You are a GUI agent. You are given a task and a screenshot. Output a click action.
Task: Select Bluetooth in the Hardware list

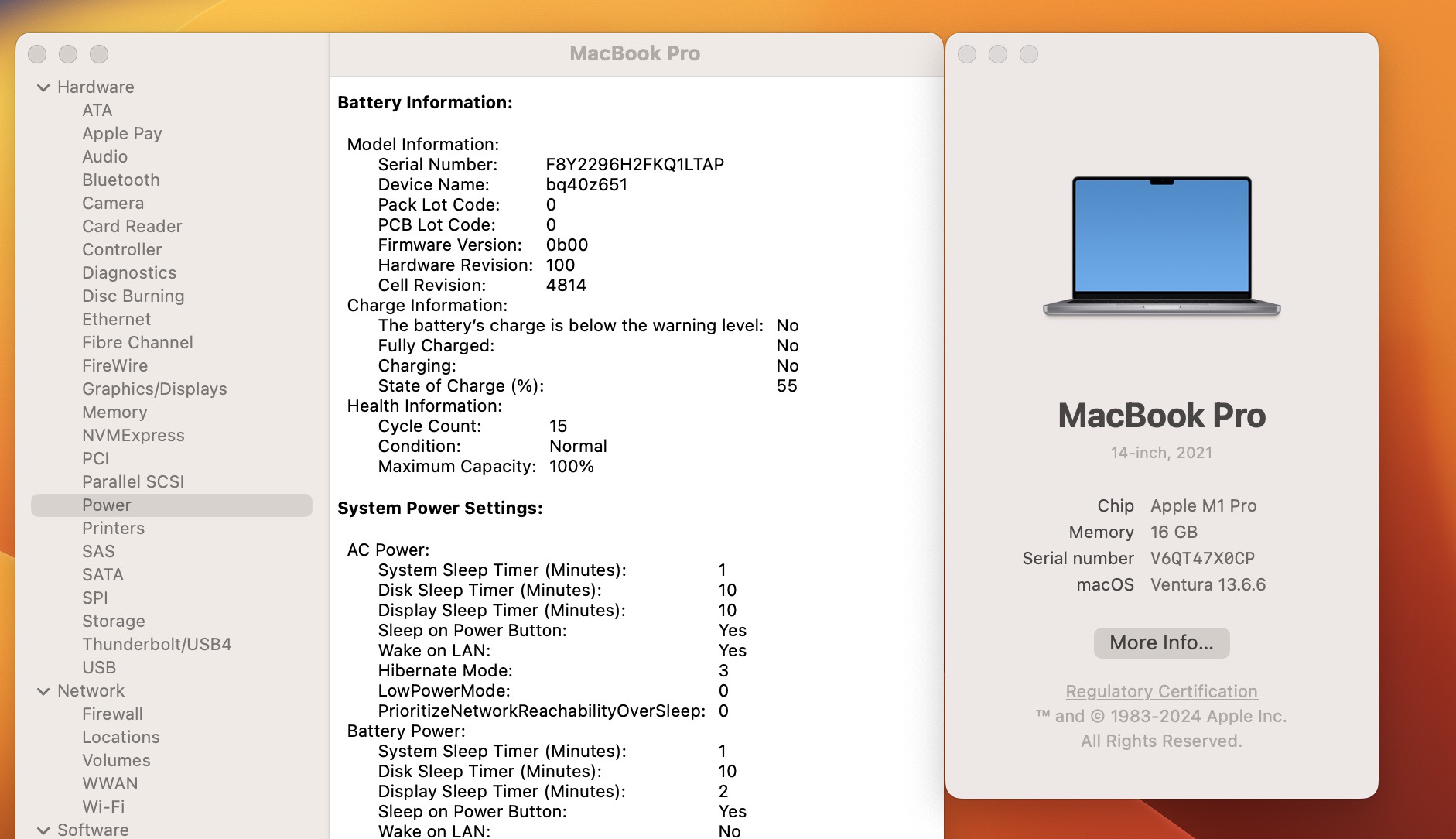(121, 180)
